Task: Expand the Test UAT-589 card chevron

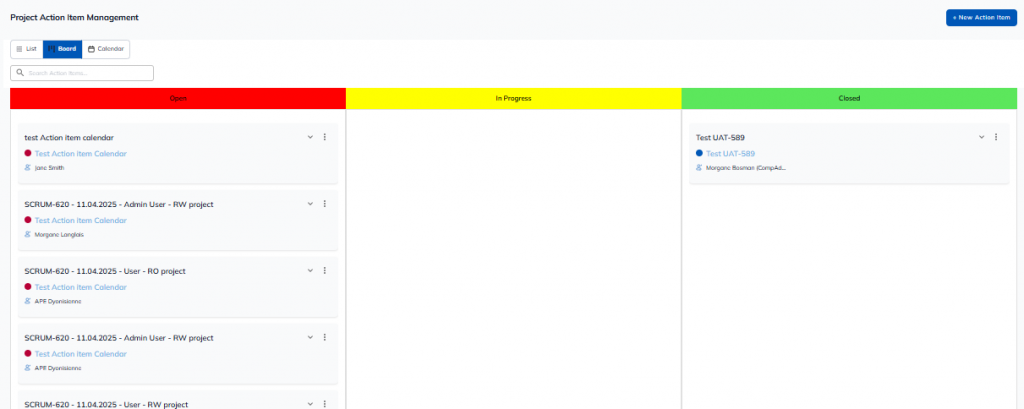Action: pos(982,137)
